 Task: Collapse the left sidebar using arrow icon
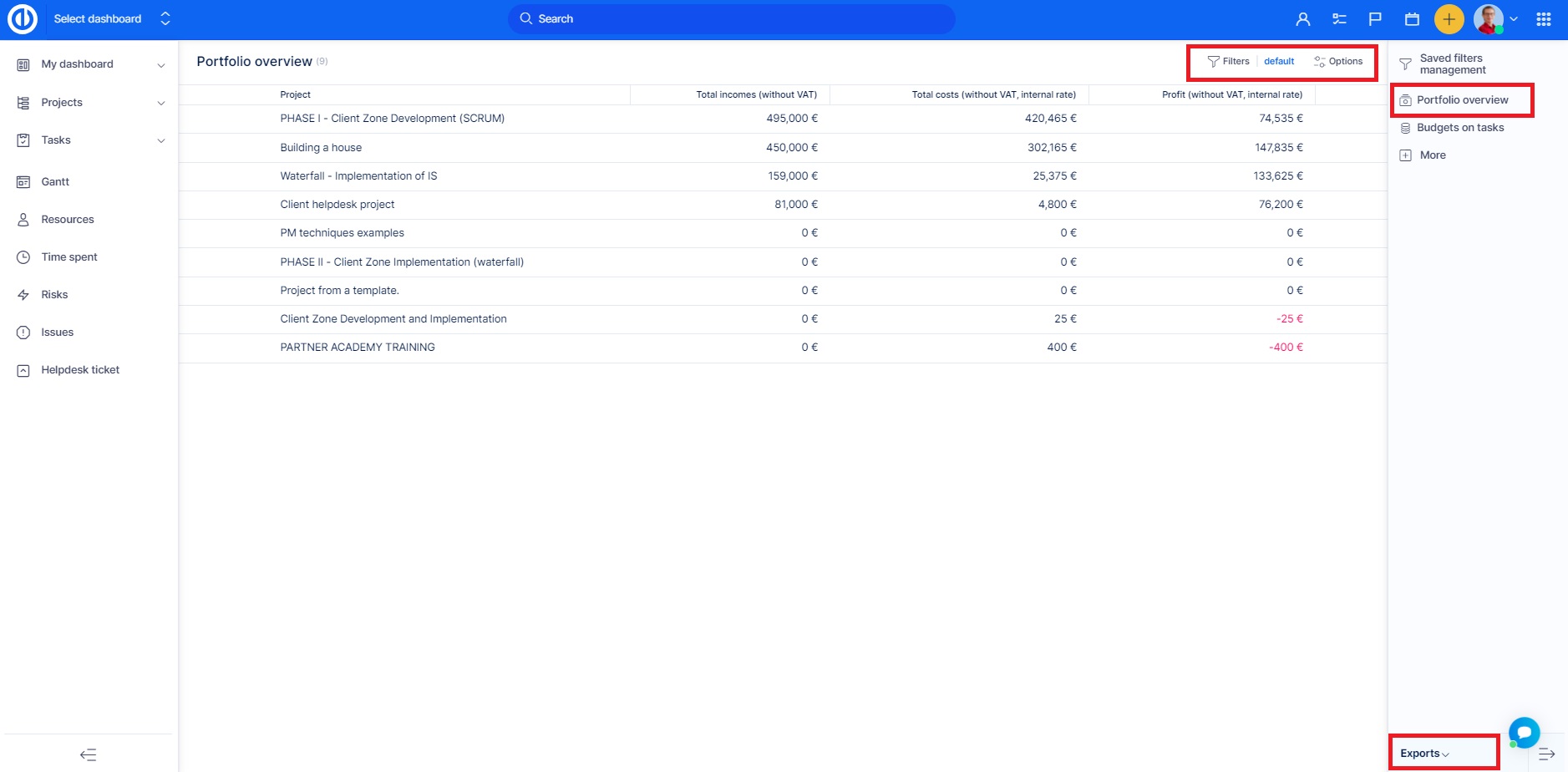tap(88, 754)
